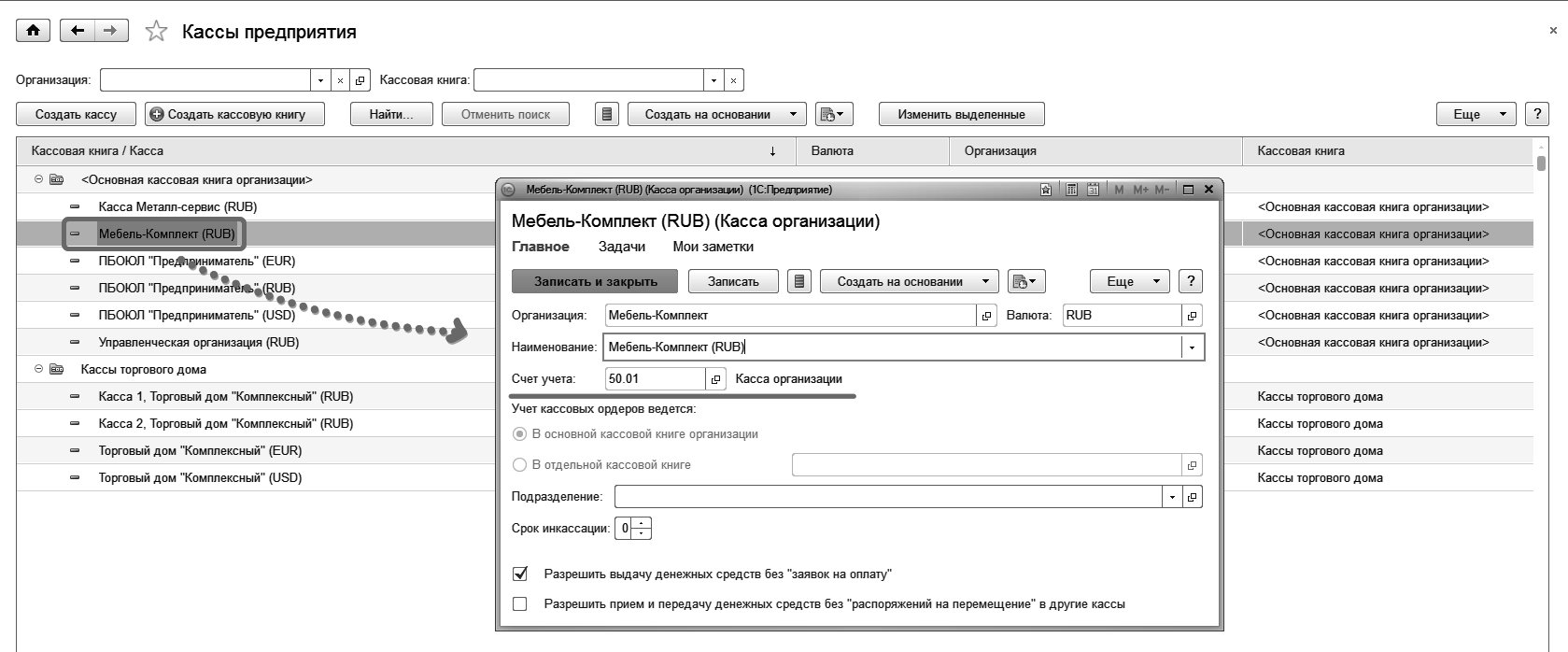The image size is (1568, 652).
Task: Collapse the Основная кассовая книга организации group
Action: [39, 179]
